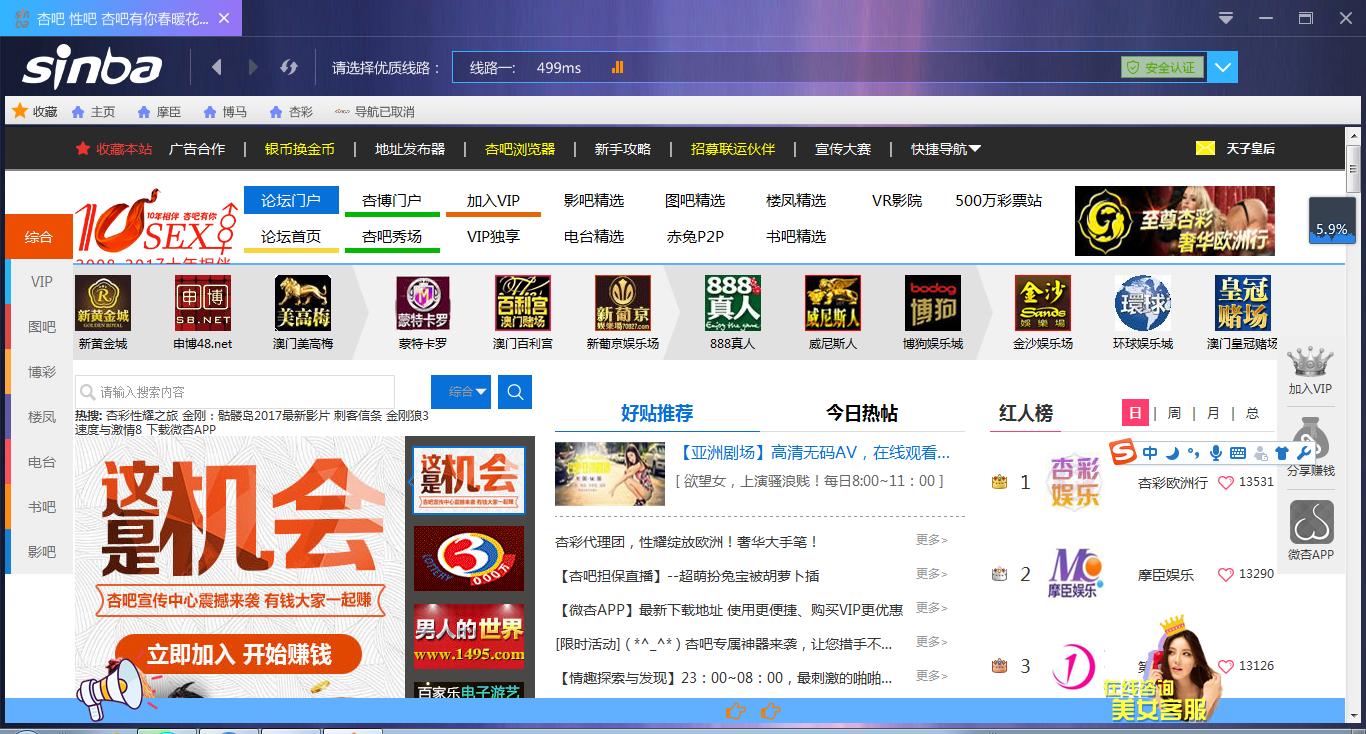Image resolution: width=1366 pixels, height=734 pixels.
Task: Click the yellow mail envelope icon
Action: click(x=1205, y=148)
